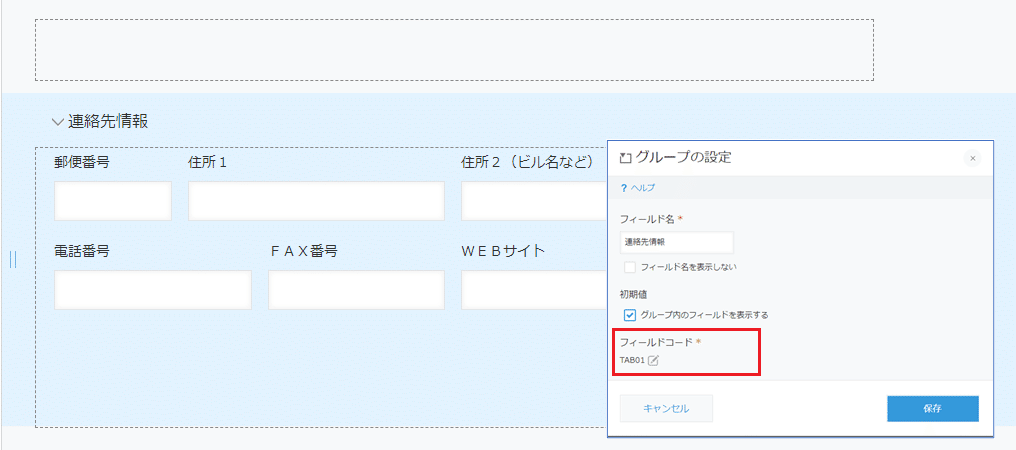The image size is (1016, 450).
Task: Click the ＦＡＸ番号 input field
Action: click(356, 290)
